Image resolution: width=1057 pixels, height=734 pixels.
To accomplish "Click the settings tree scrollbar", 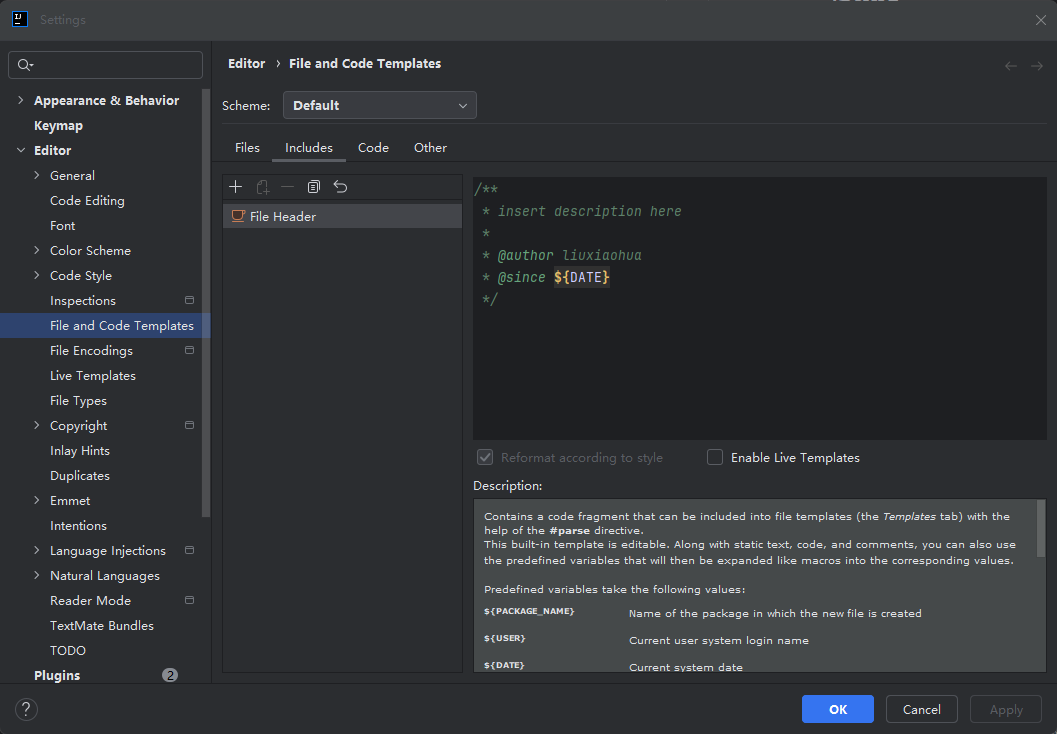I will [206, 303].
